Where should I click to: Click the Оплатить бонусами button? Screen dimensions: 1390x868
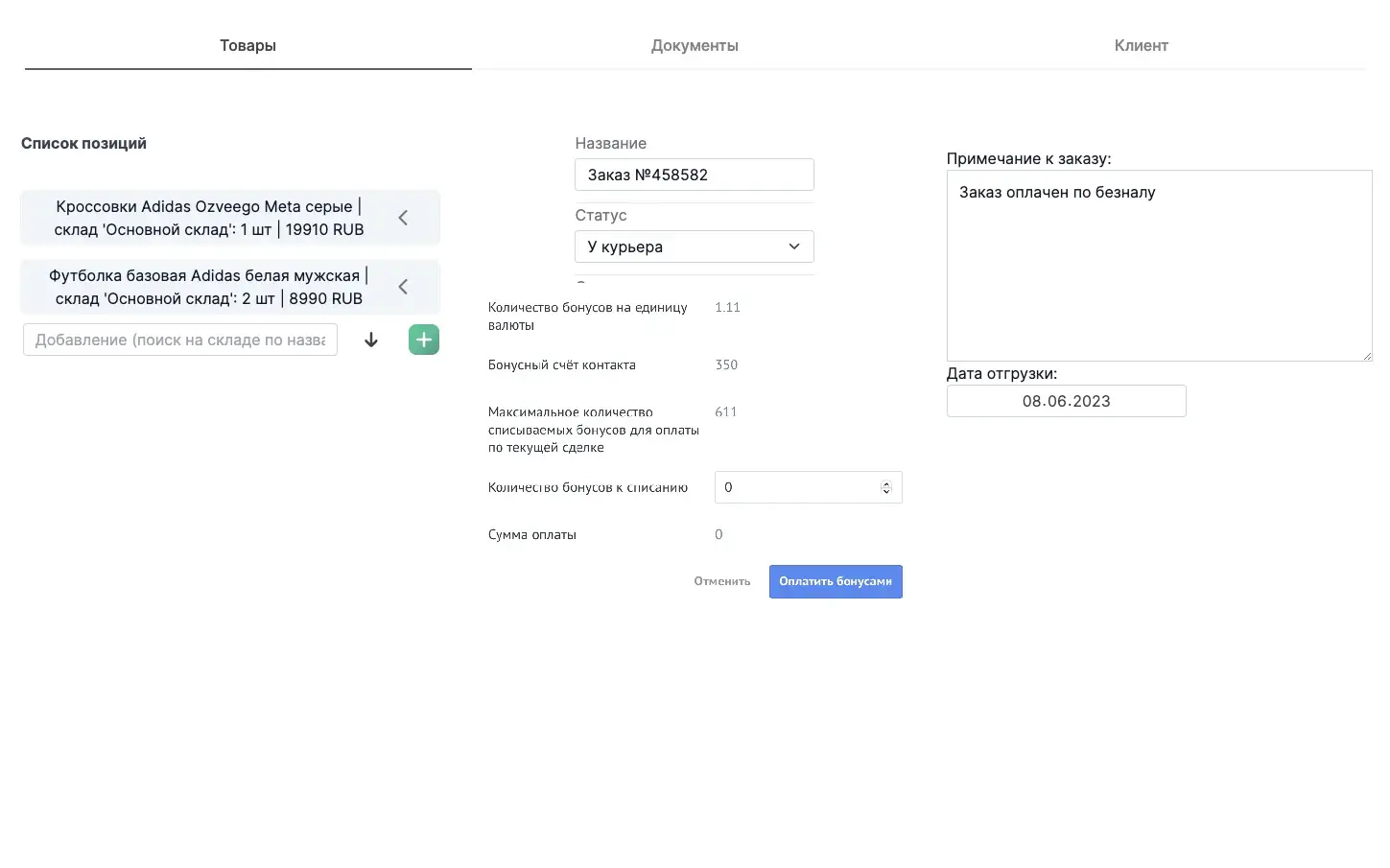pos(835,581)
